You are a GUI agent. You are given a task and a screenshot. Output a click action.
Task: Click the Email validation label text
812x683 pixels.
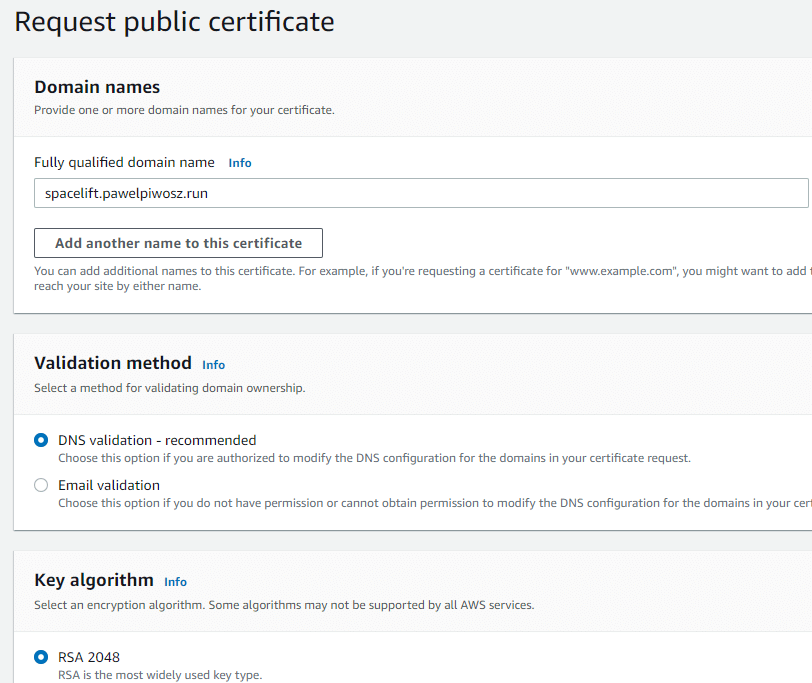pos(109,485)
